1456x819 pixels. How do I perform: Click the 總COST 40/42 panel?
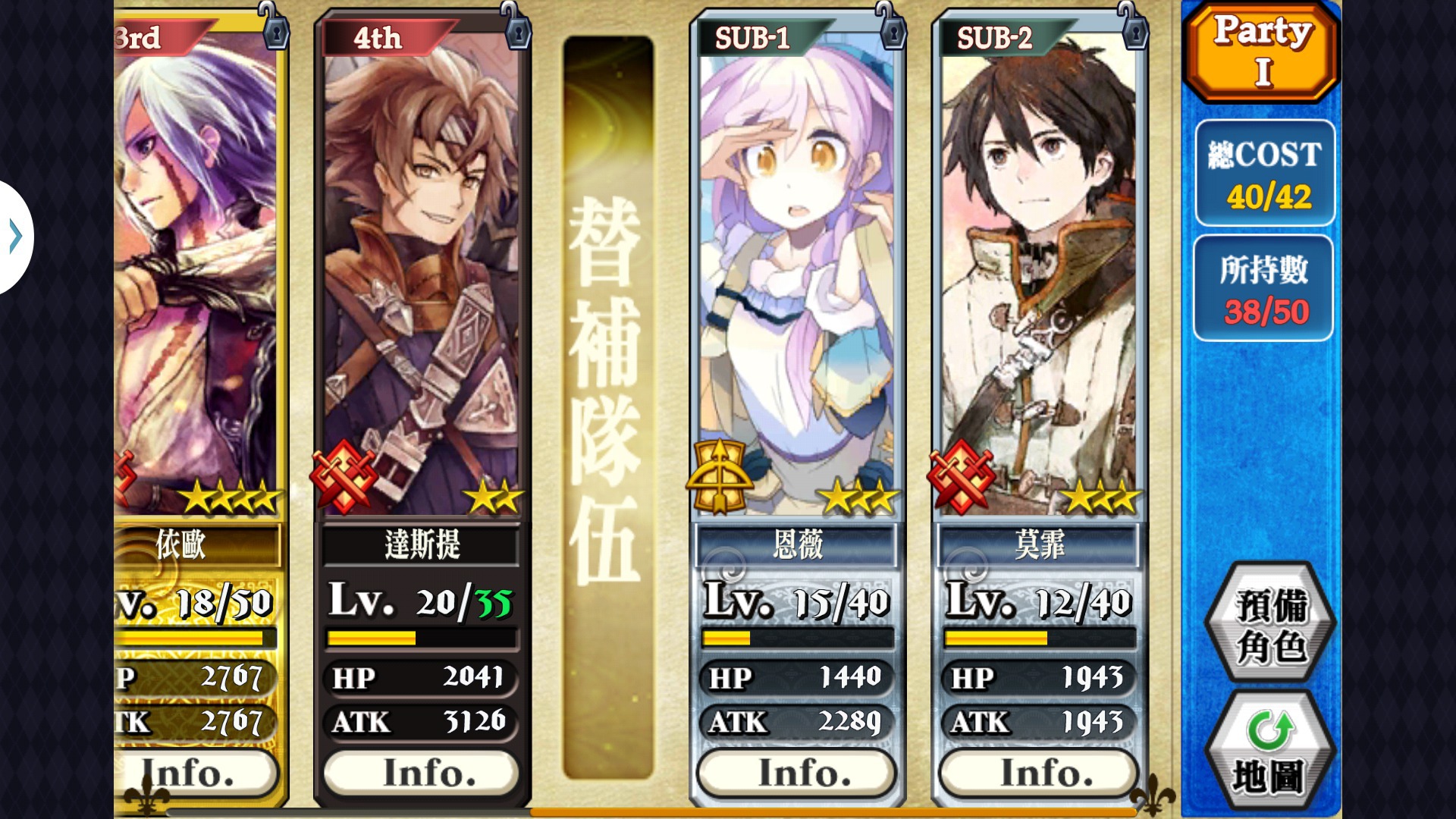point(1265,173)
